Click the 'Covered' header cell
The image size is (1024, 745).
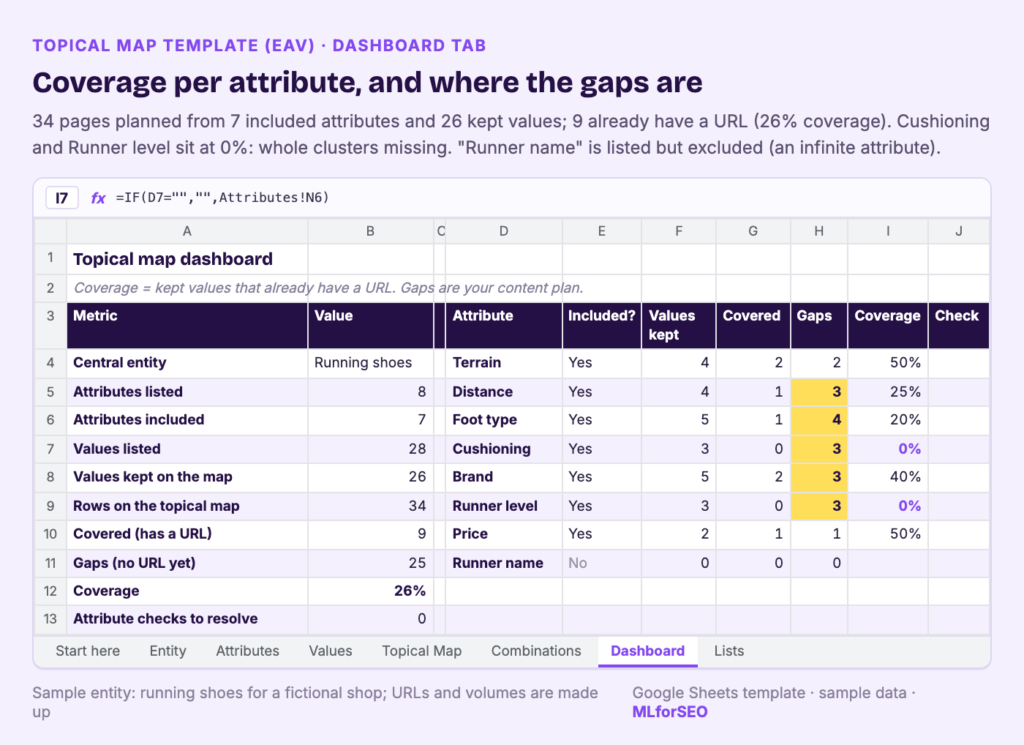tap(753, 325)
